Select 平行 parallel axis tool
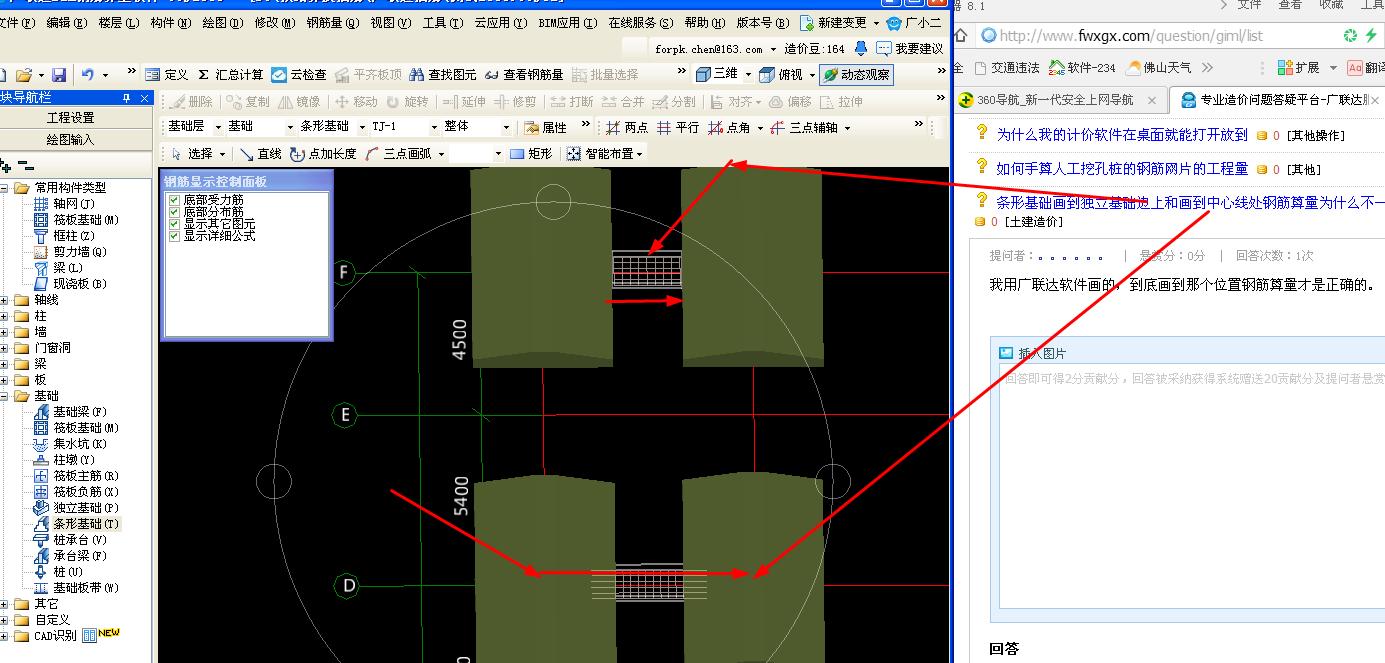The width and height of the screenshot is (1385, 663). click(679, 128)
